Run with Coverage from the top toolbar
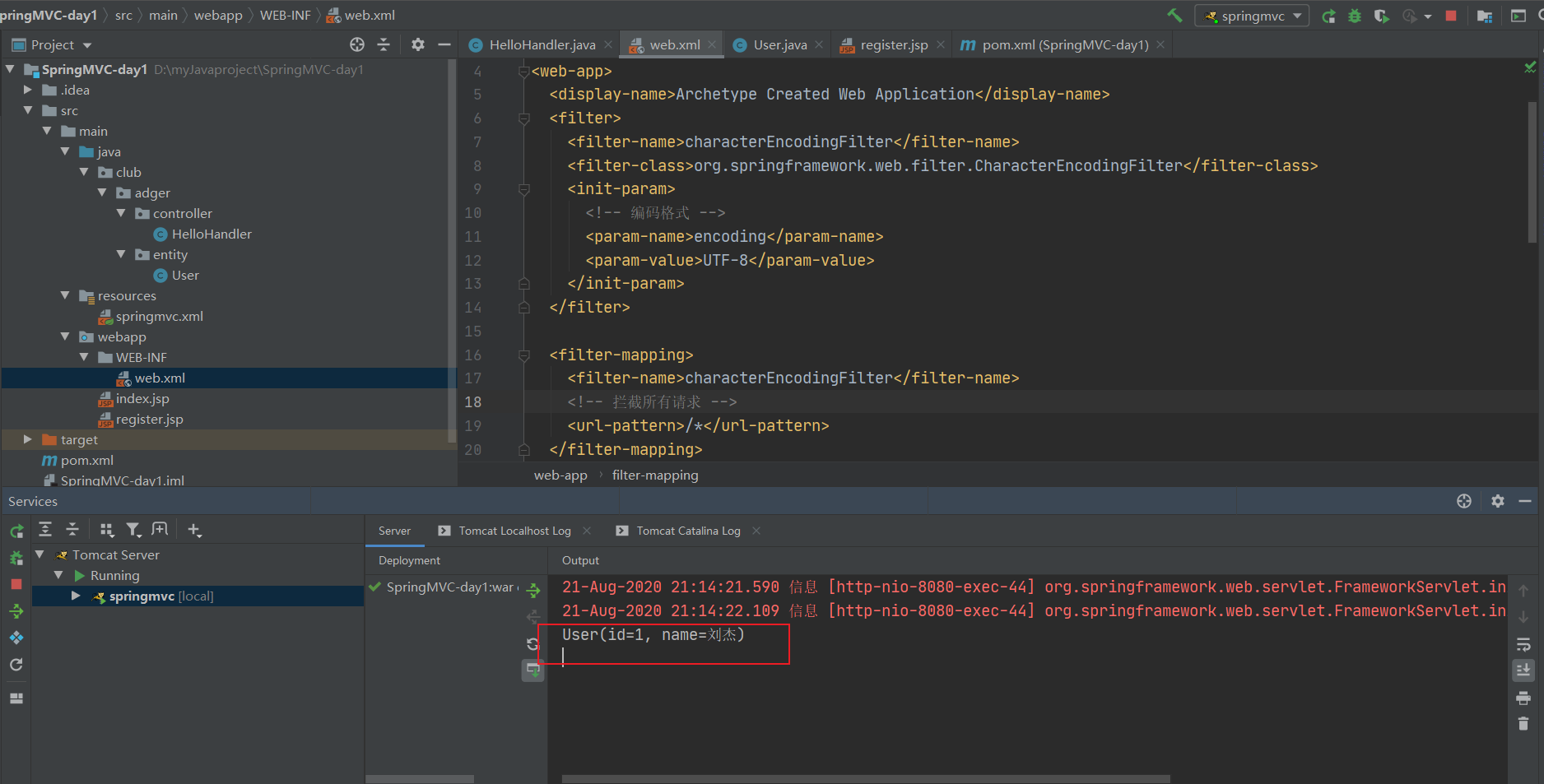The image size is (1544, 784). click(1381, 16)
